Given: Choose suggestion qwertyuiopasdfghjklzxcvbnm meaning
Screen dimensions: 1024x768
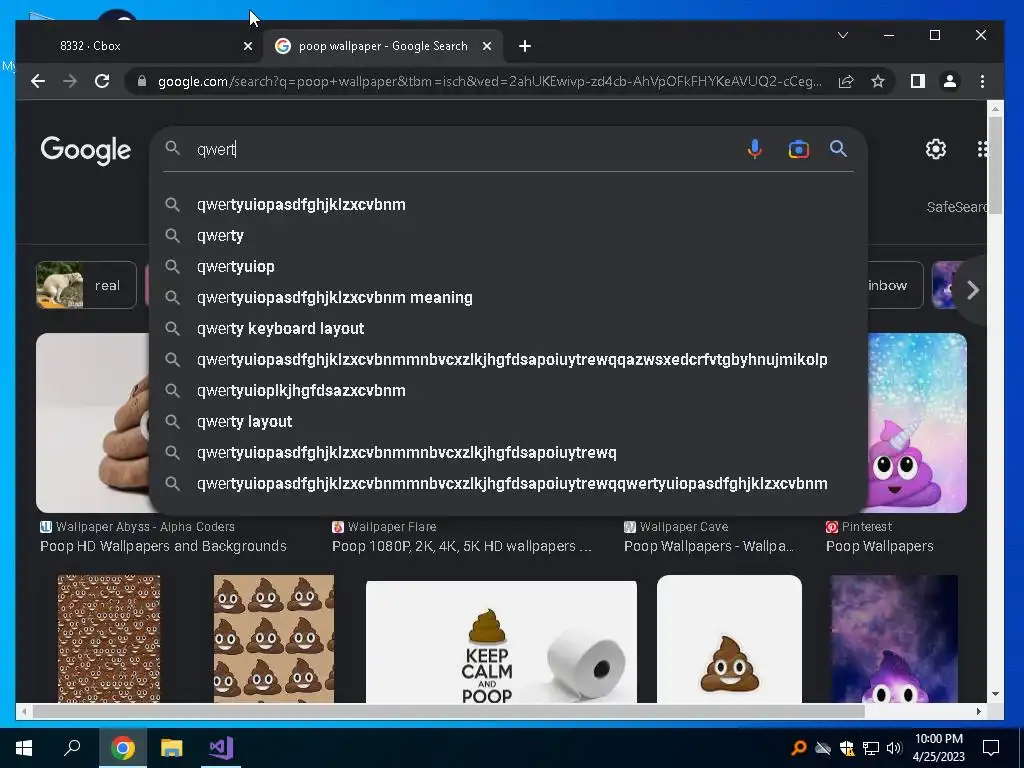Looking at the screenshot, I should click(508, 298).
